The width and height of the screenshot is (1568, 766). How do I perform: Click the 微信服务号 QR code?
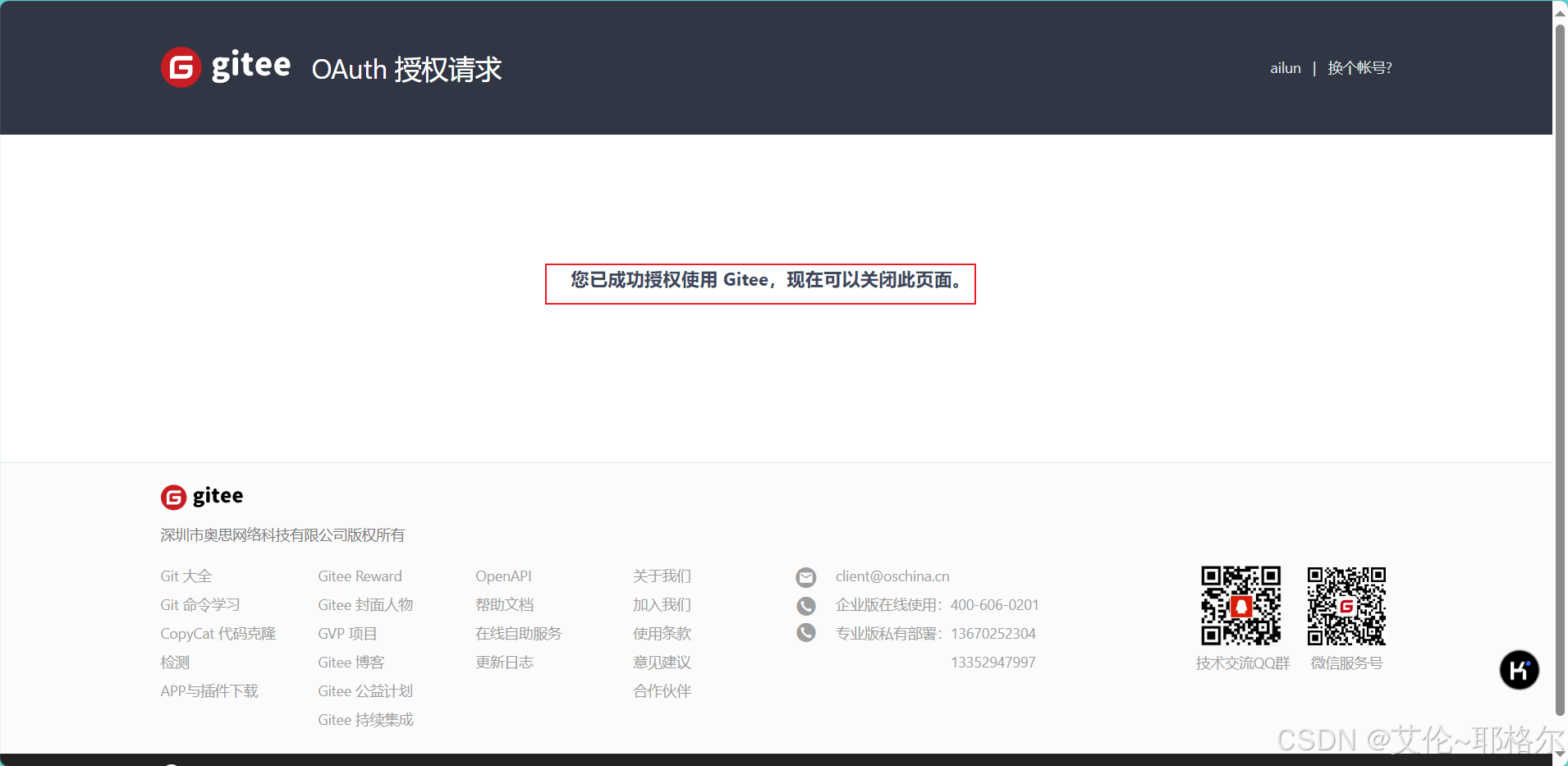1346,606
